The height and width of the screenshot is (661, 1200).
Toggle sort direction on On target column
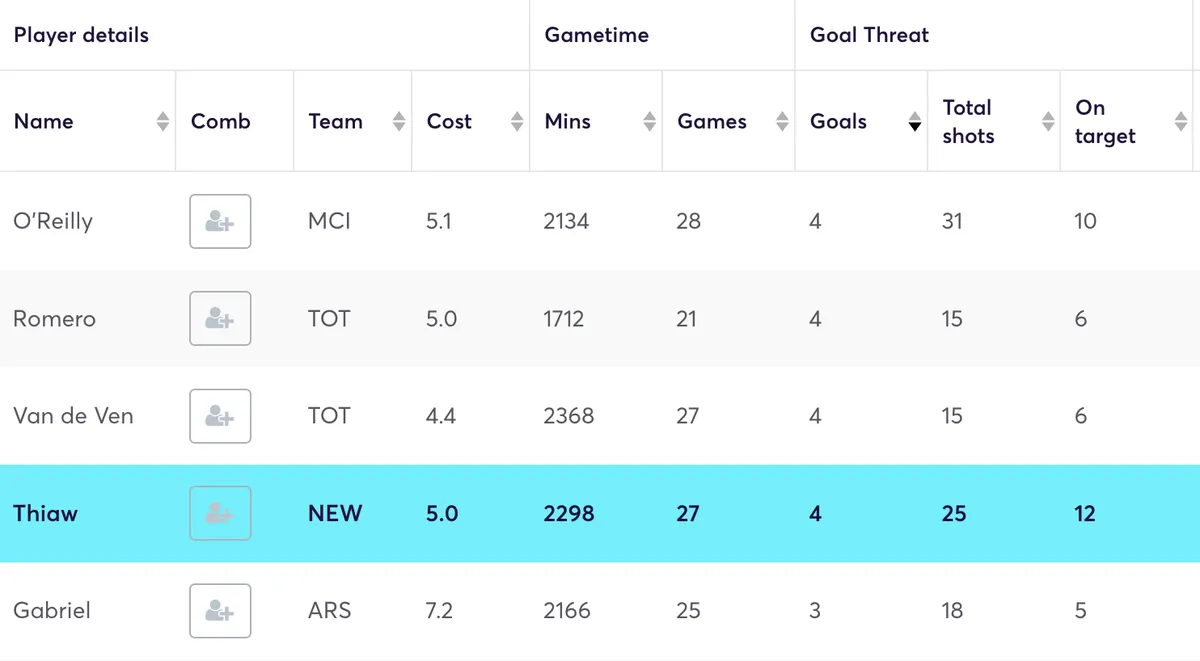tap(1181, 121)
